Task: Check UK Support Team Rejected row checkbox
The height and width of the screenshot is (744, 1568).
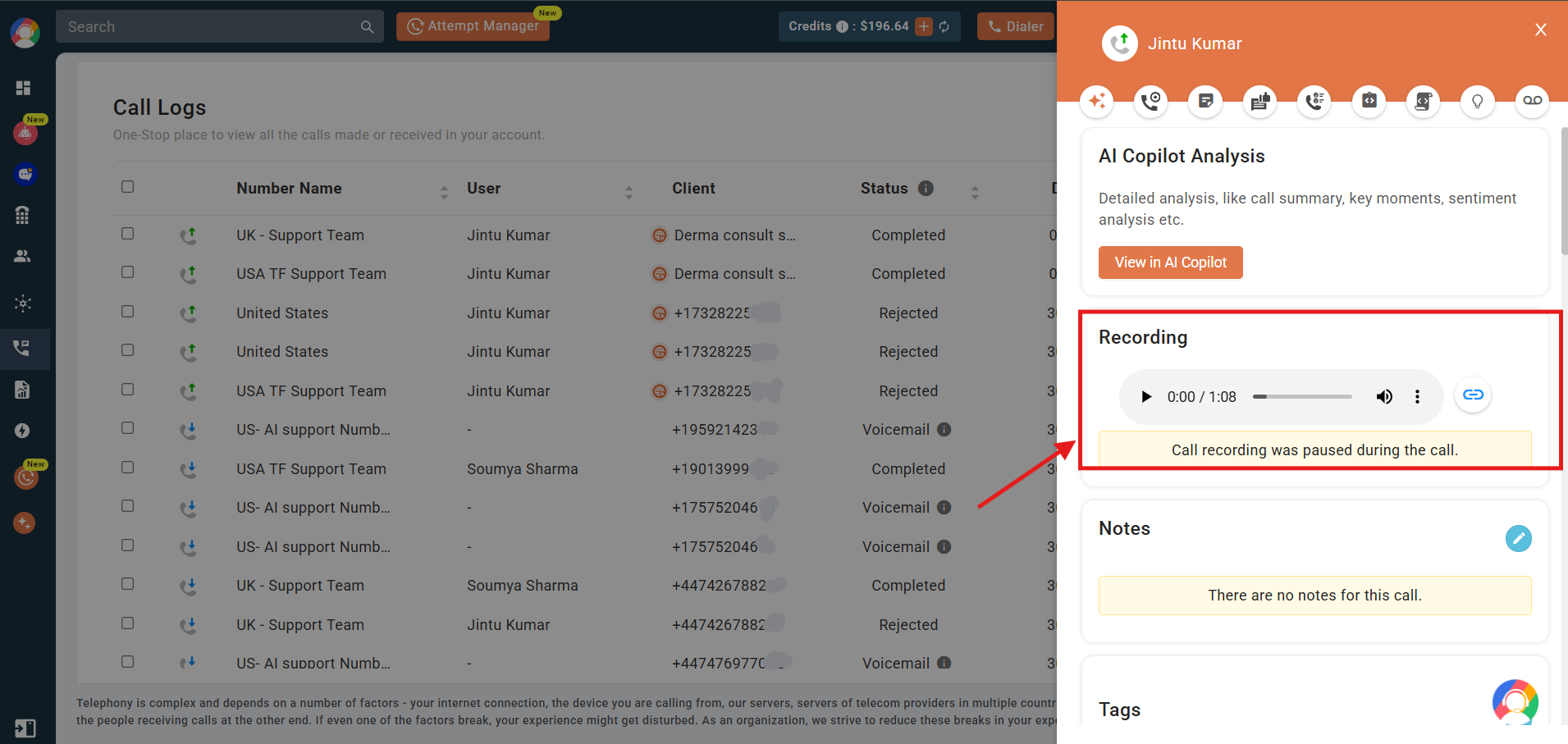Action: point(127,623)
